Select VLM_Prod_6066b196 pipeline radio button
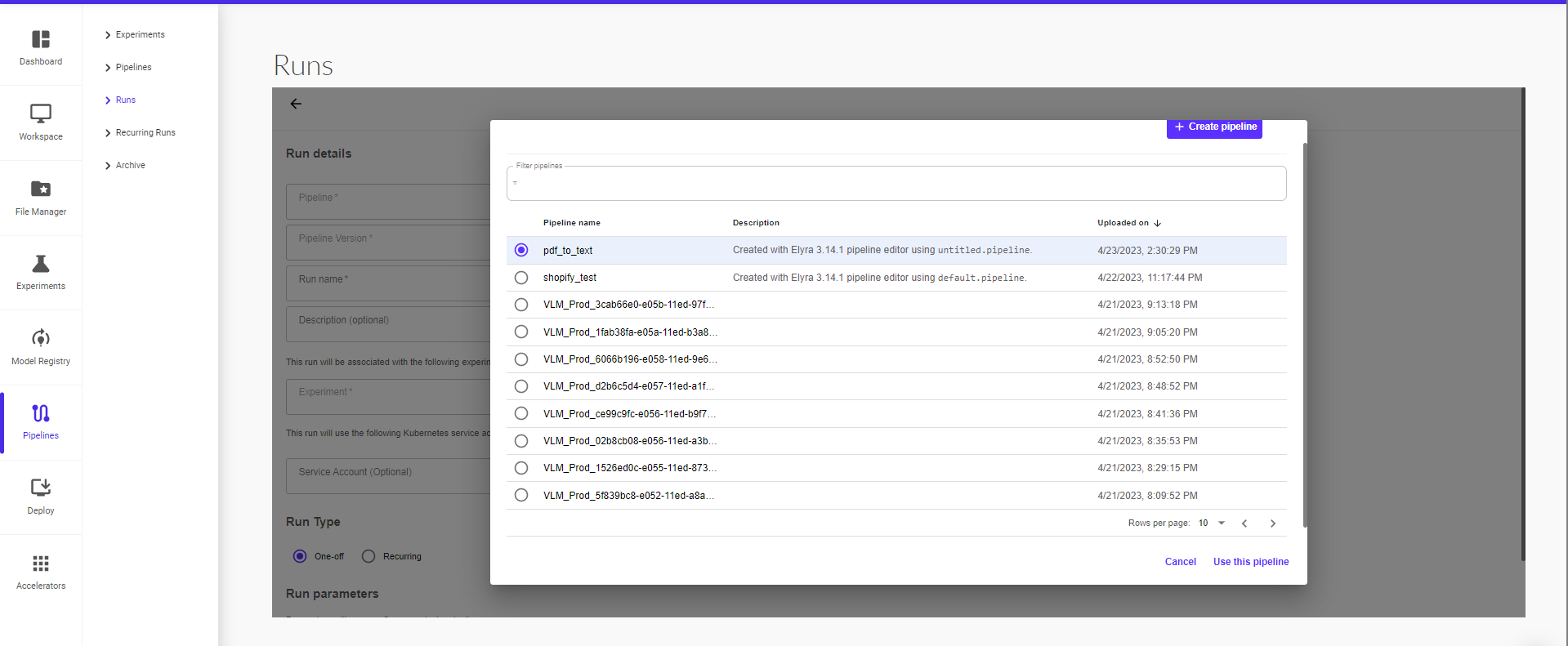 tap(521, 359)
